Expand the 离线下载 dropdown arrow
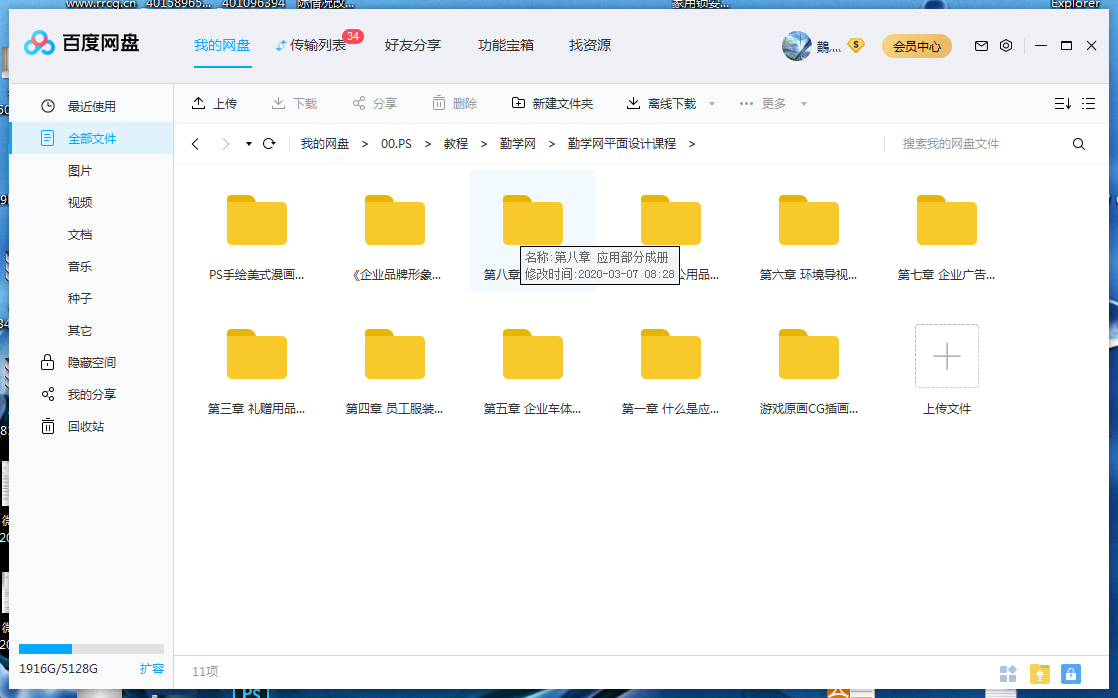Image resolution: width=1118 pixels, height=698 pixels. tap(712, 104)
